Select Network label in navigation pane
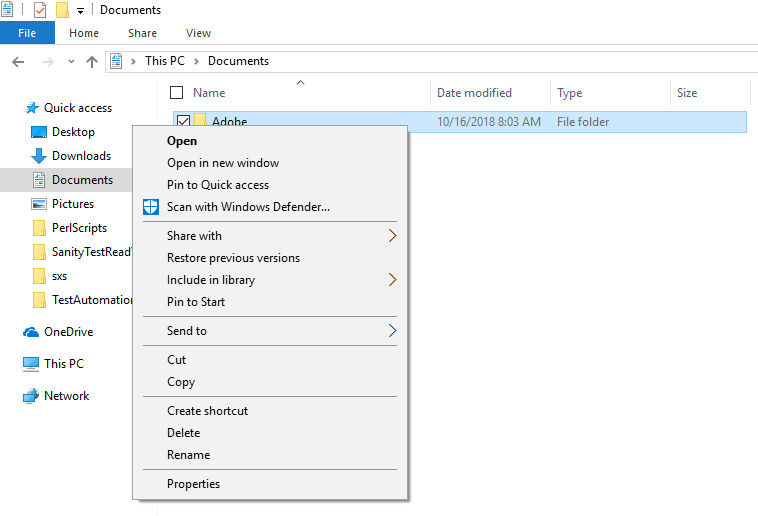 point(67,396)
